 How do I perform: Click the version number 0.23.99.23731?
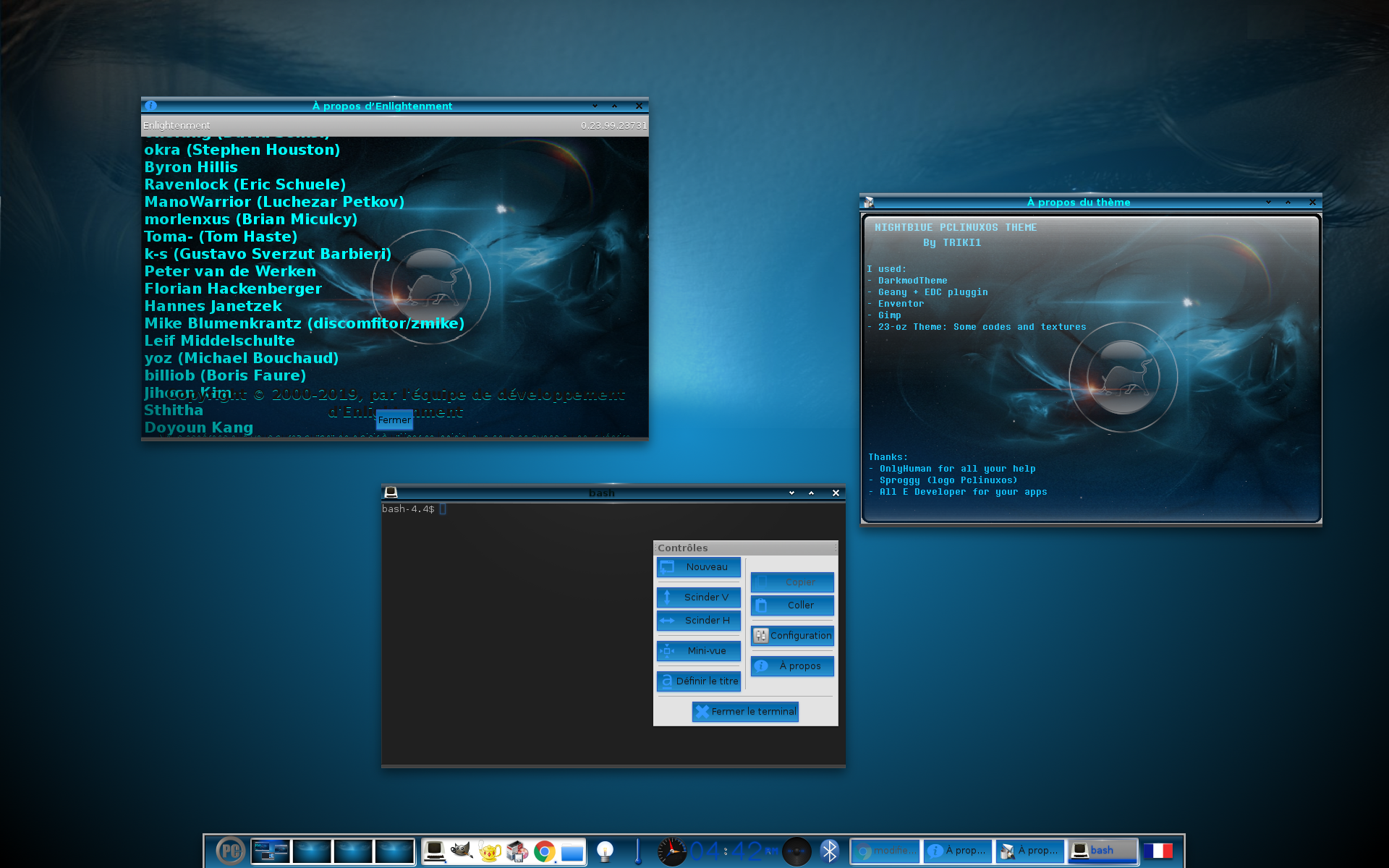(x=613, y=126)
